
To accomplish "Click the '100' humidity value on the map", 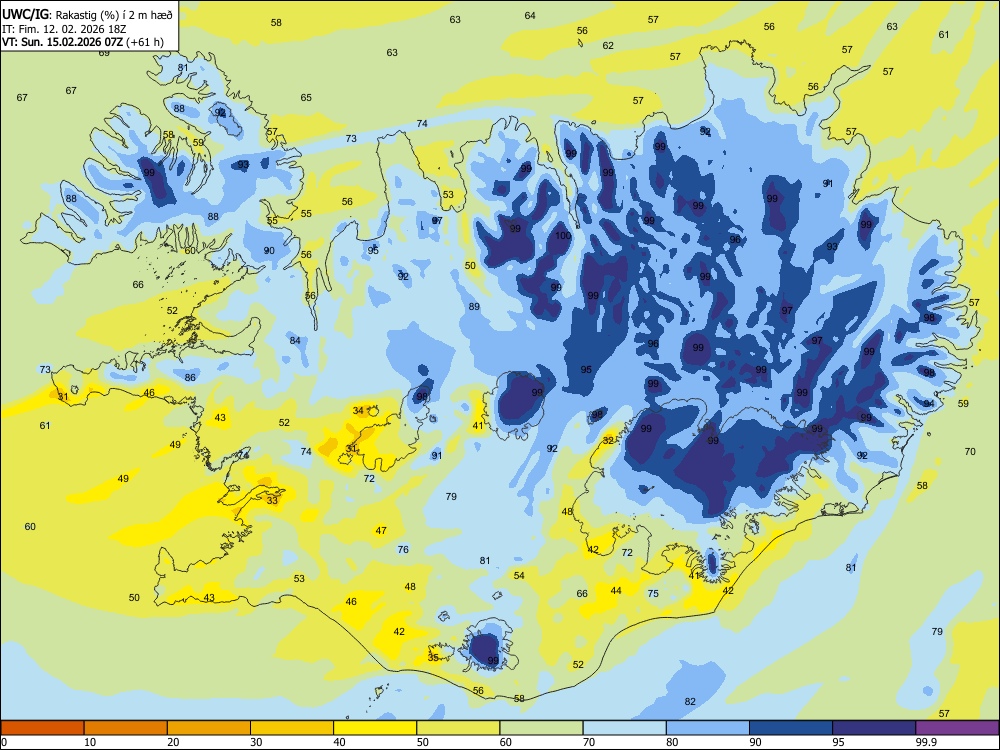I will tap(562, 235).
